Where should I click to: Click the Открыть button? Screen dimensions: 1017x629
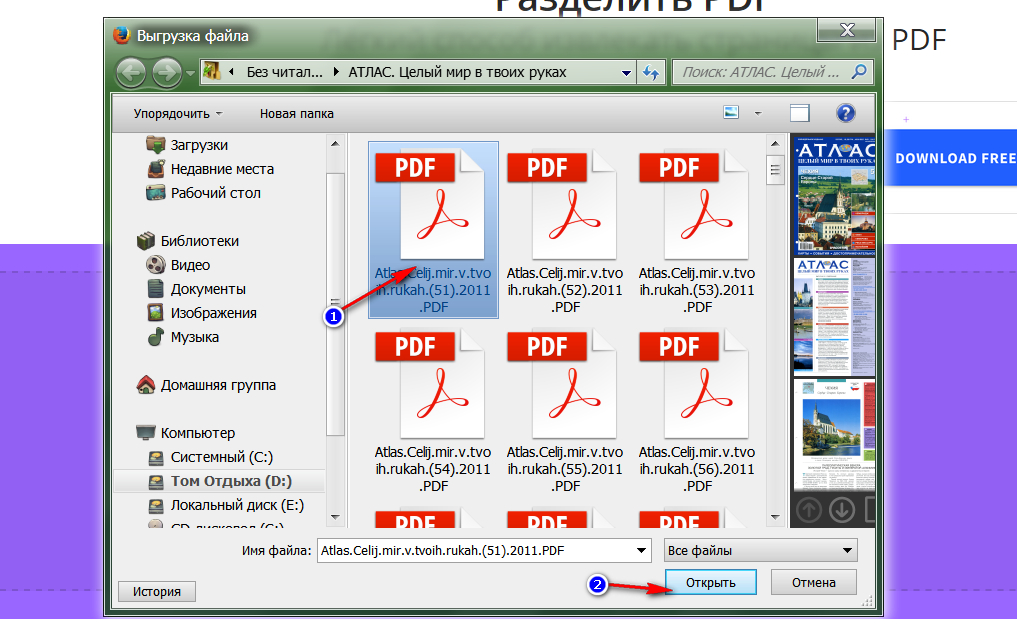711,582
